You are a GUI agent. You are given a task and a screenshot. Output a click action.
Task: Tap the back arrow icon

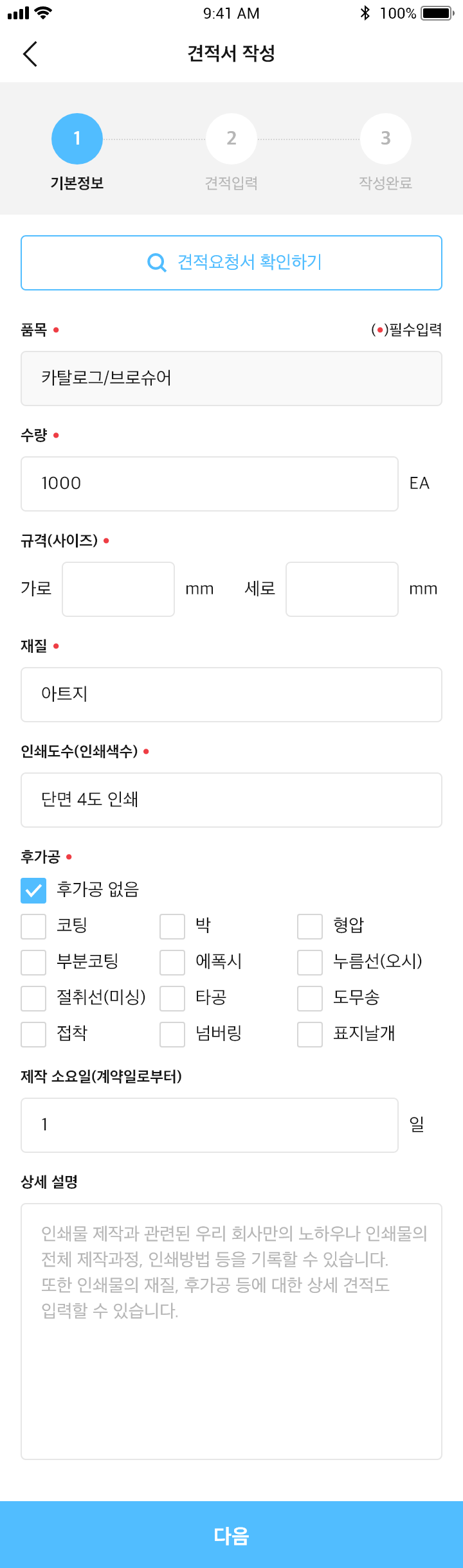tap(30, 53)
